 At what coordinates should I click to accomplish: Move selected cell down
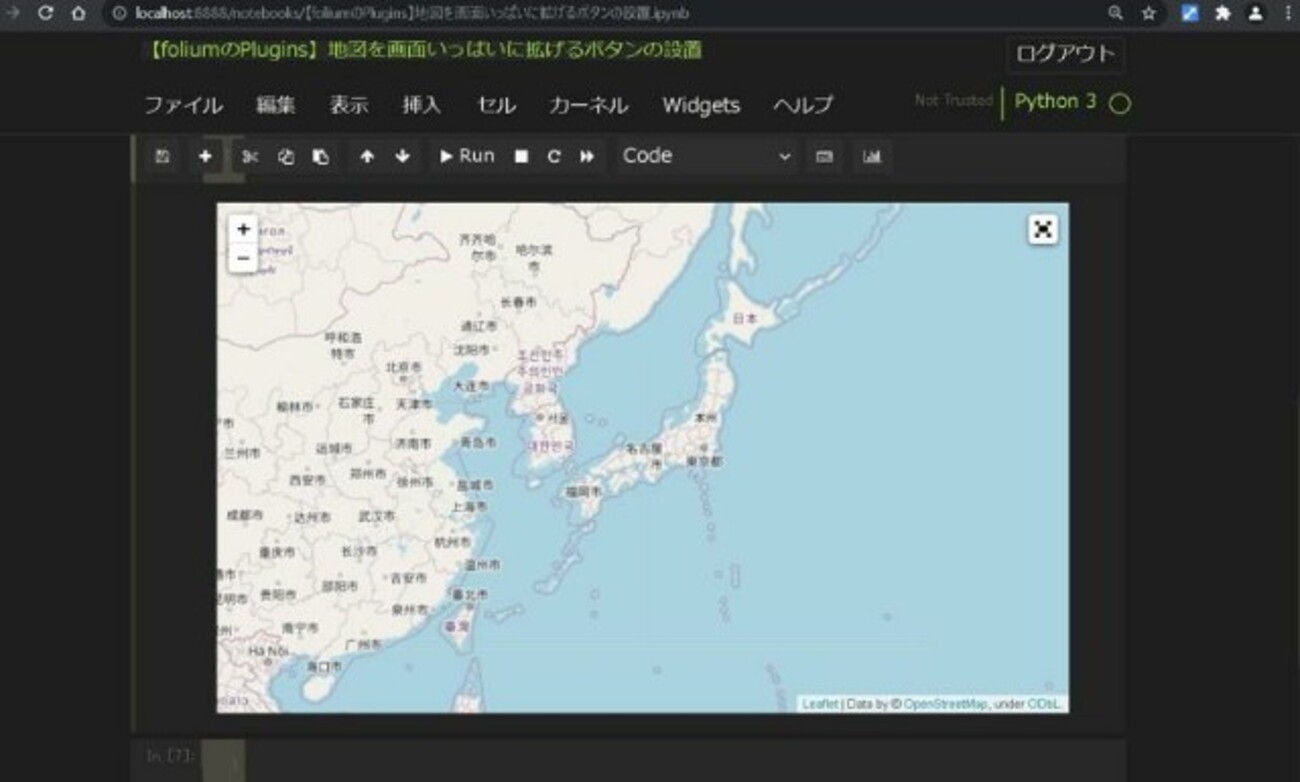[402, 156]
